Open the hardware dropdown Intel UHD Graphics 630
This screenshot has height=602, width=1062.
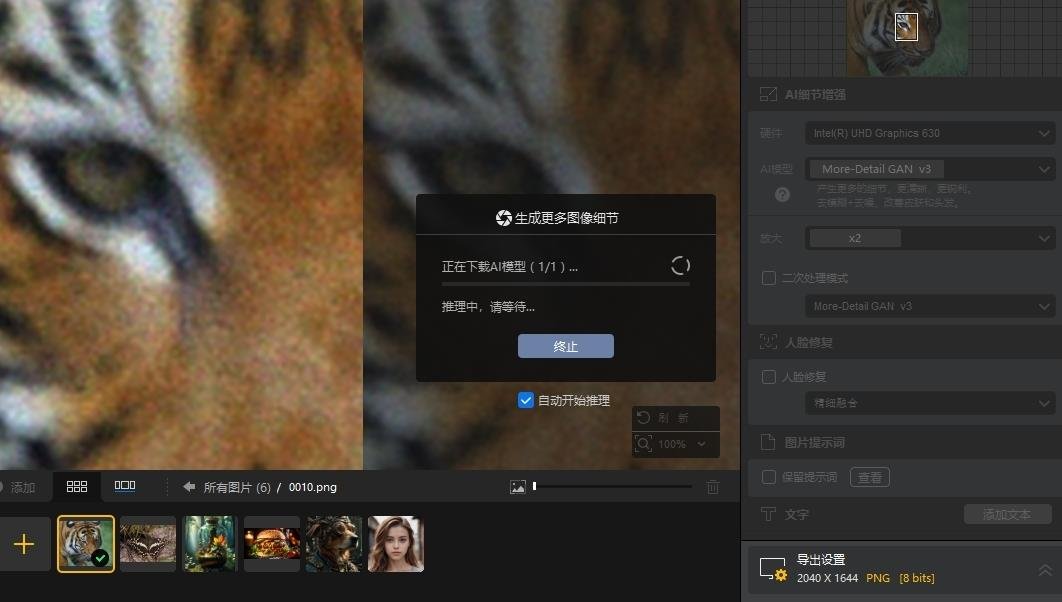point(930,133)
